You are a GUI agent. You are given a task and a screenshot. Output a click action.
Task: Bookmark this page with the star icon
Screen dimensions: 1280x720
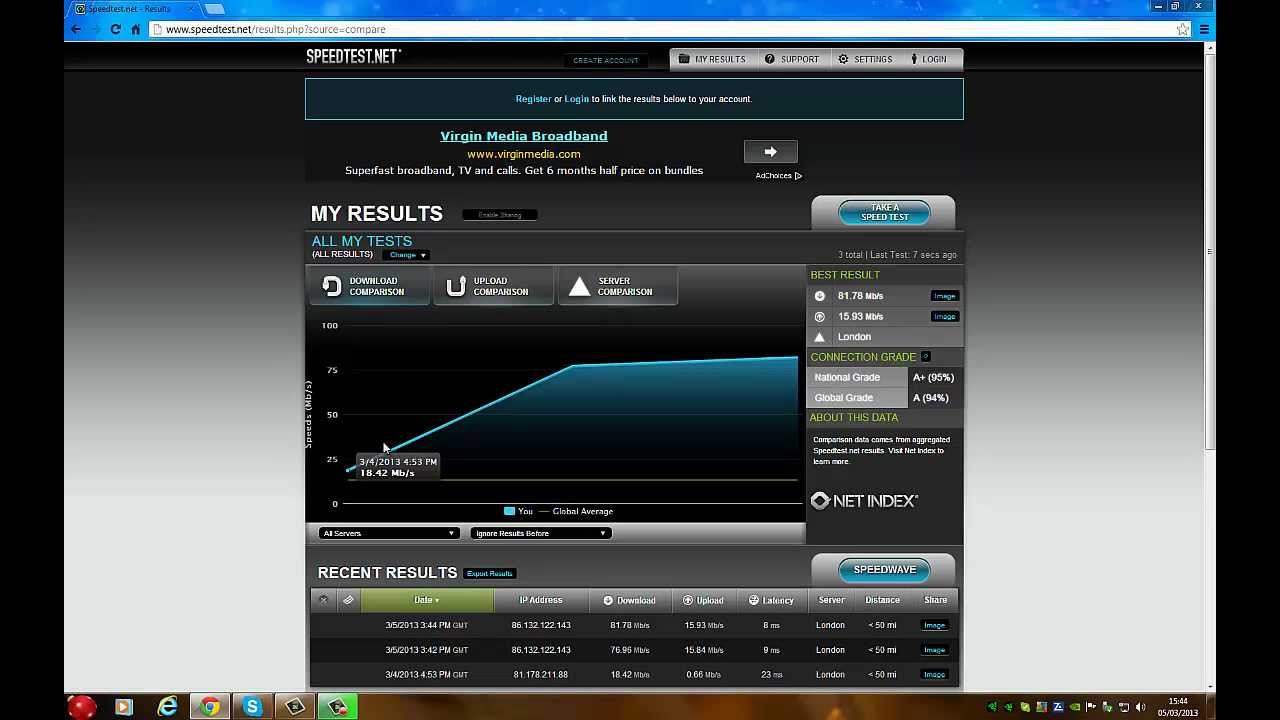(x=1183, y=29)
